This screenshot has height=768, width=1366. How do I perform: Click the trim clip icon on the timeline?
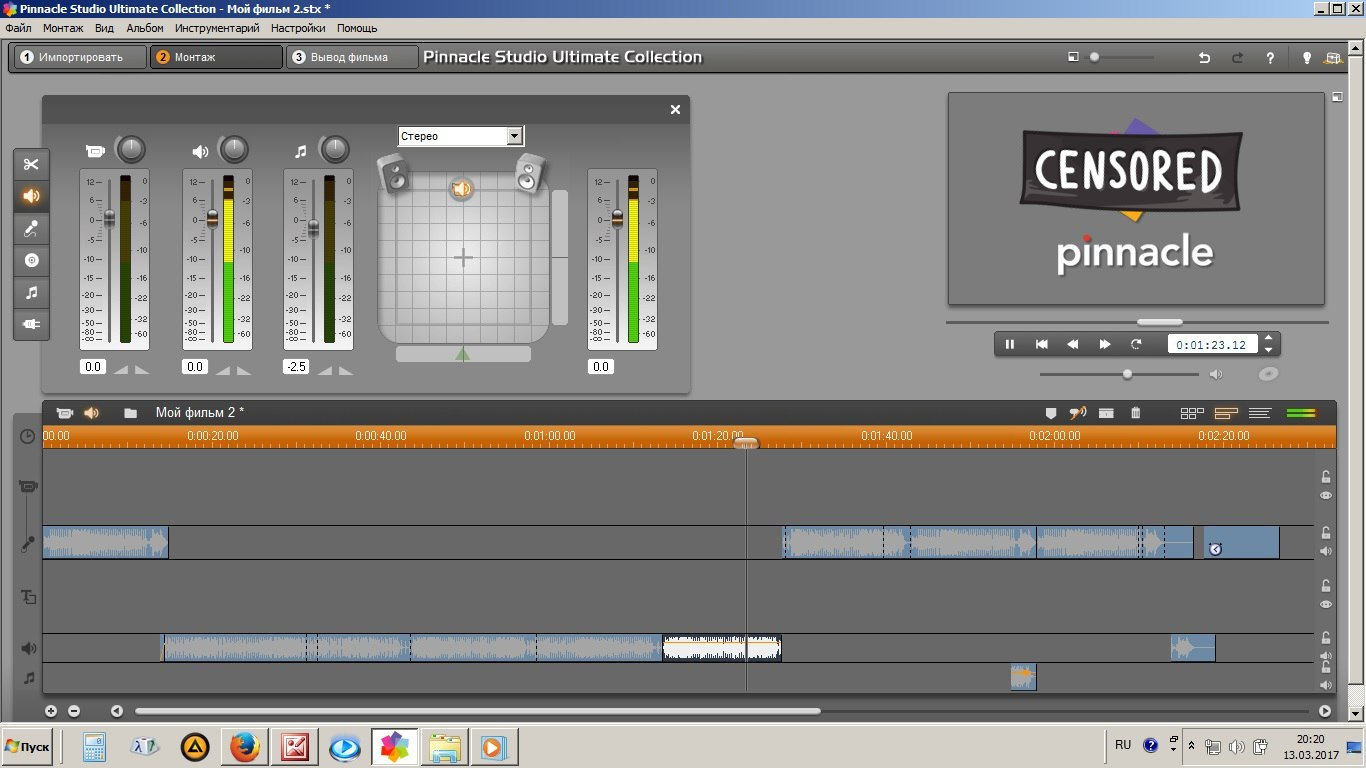[x=1106, y=412]
